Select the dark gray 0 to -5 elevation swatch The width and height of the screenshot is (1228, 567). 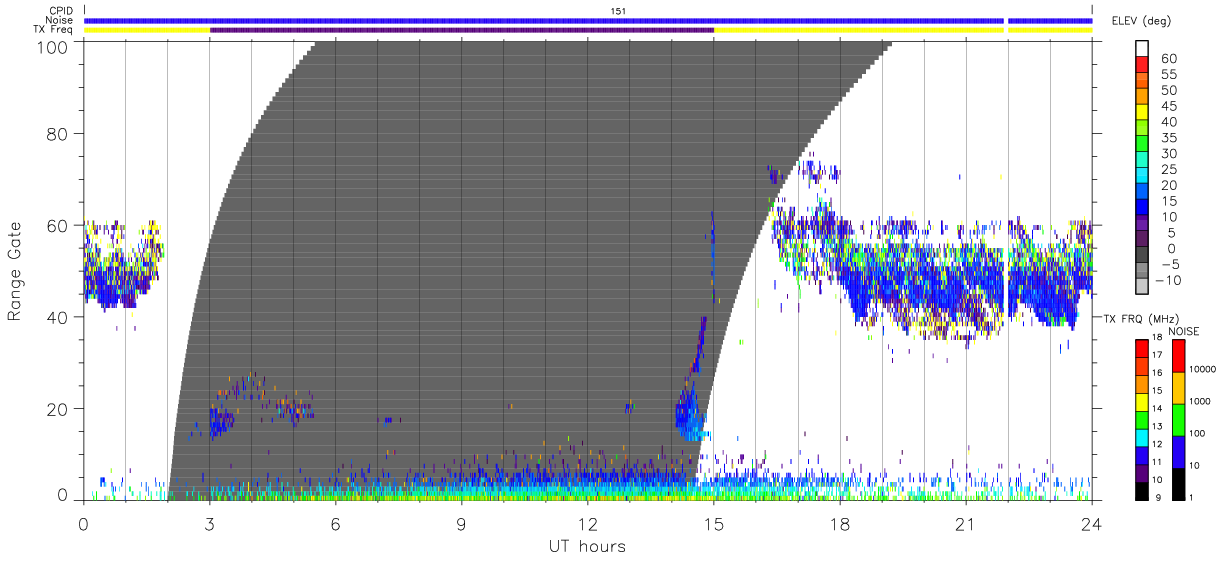click(1142, 255)
